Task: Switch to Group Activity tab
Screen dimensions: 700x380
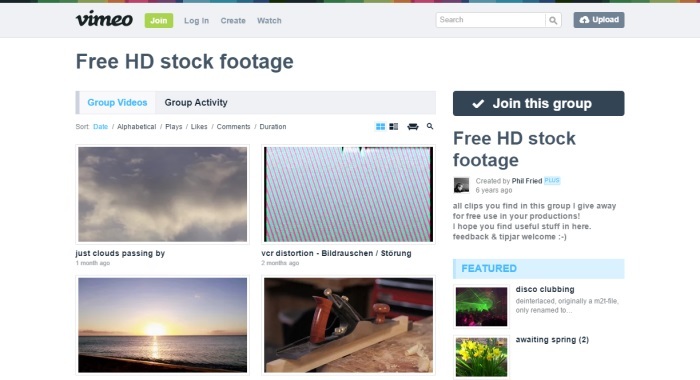Action: point(196,103)
